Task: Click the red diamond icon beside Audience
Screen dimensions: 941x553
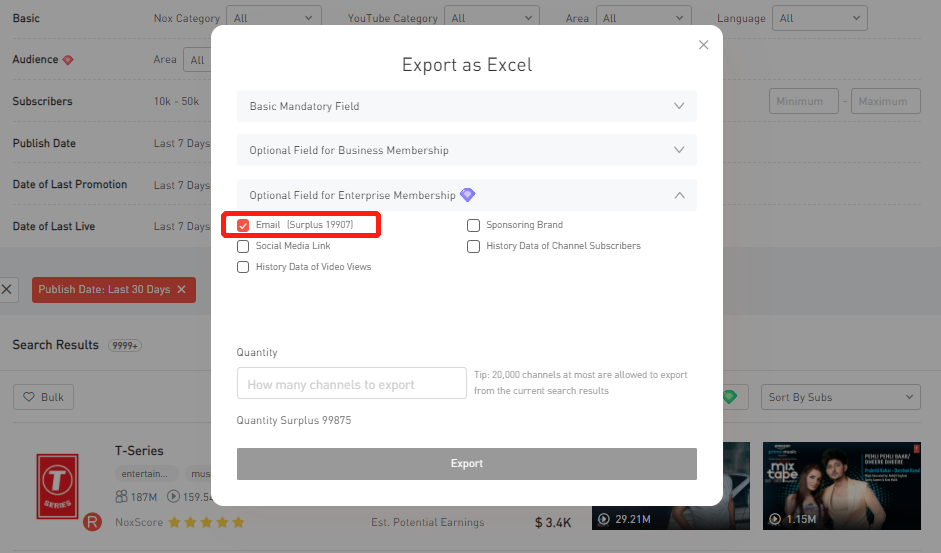Action: (x=68, y=60)
